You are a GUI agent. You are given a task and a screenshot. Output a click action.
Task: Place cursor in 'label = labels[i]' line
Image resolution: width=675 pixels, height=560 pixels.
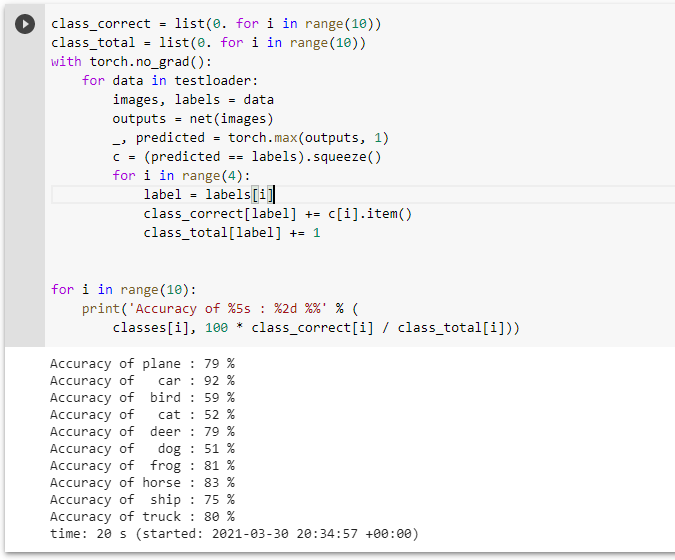point(209,195)
